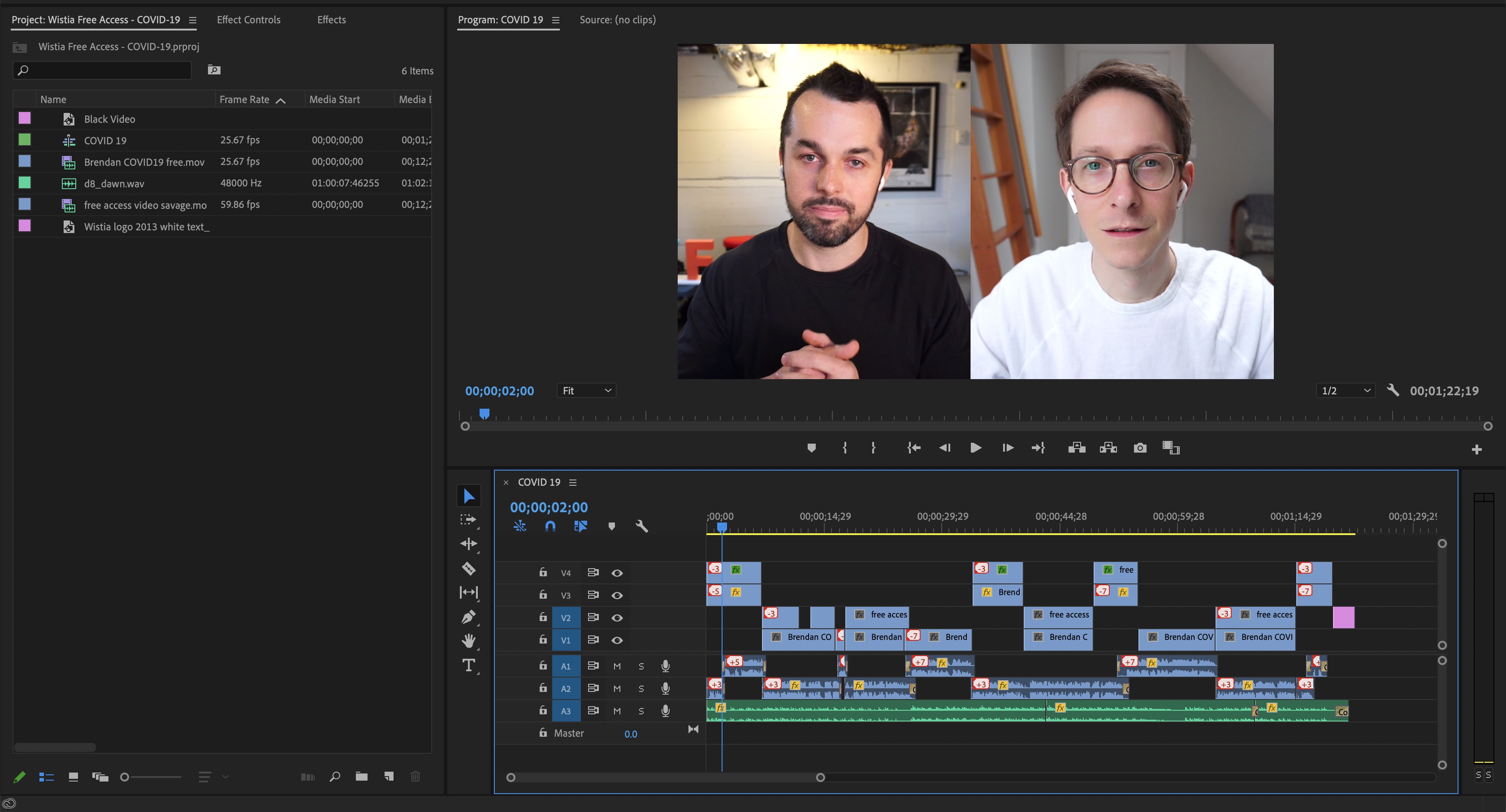
Task: Open the Fit zoom level dropdown
Action: [586, 390]
